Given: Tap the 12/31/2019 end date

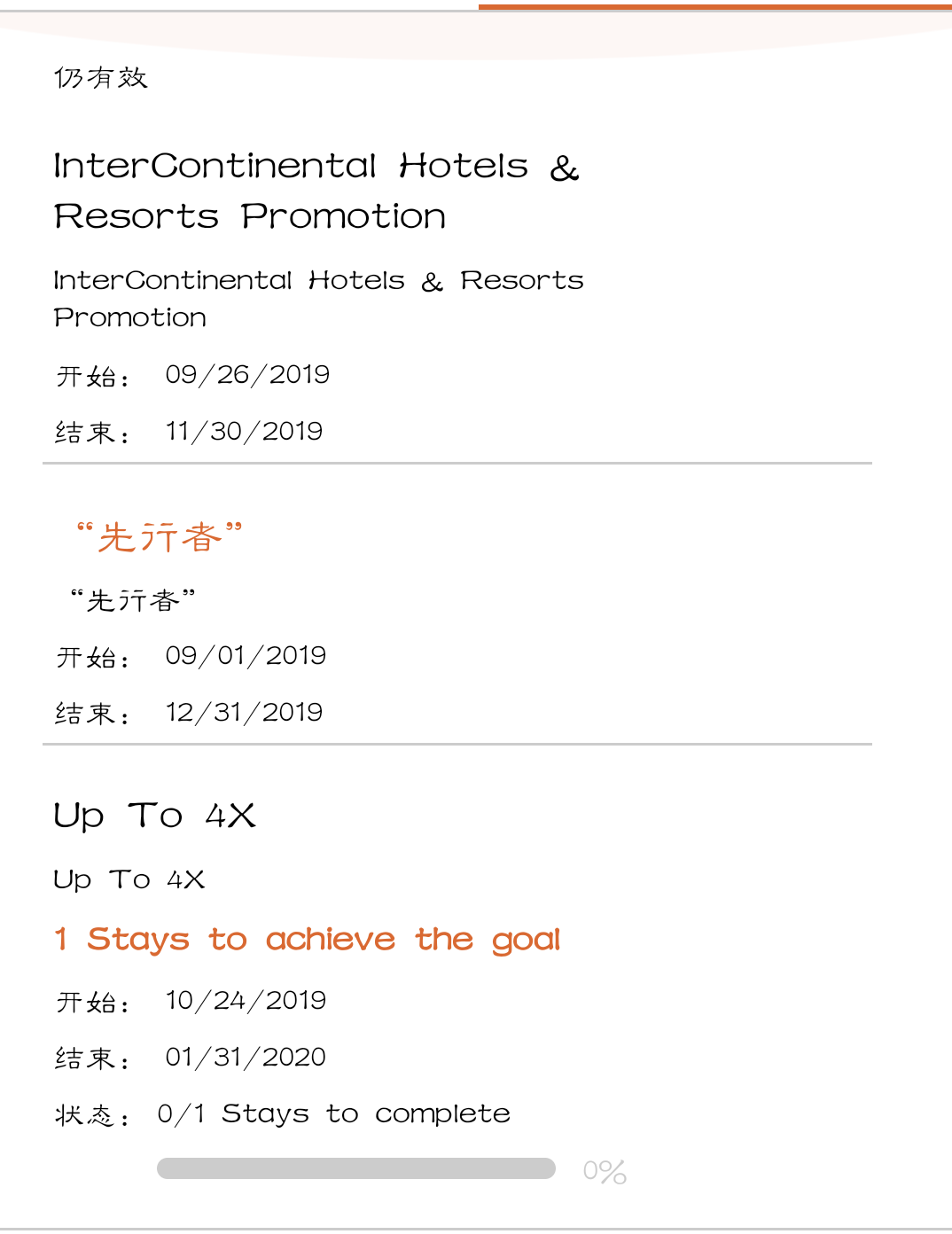Looking at the screenshot, I should (244, 713).
